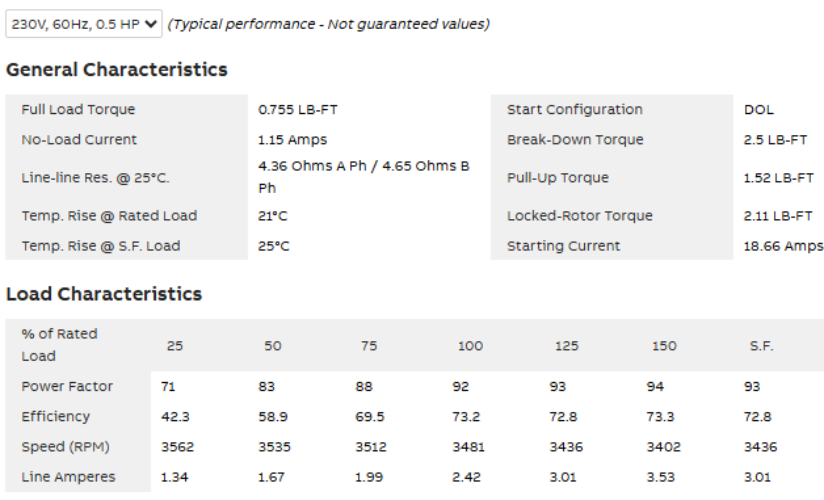Select the Pull-Up Torque label
The image size is (824, 500).
(x=558, y=178)
